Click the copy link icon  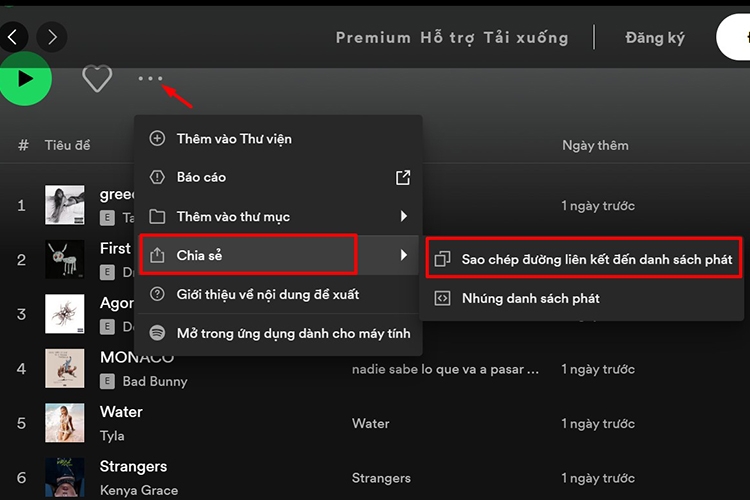[x=442, y=259]
